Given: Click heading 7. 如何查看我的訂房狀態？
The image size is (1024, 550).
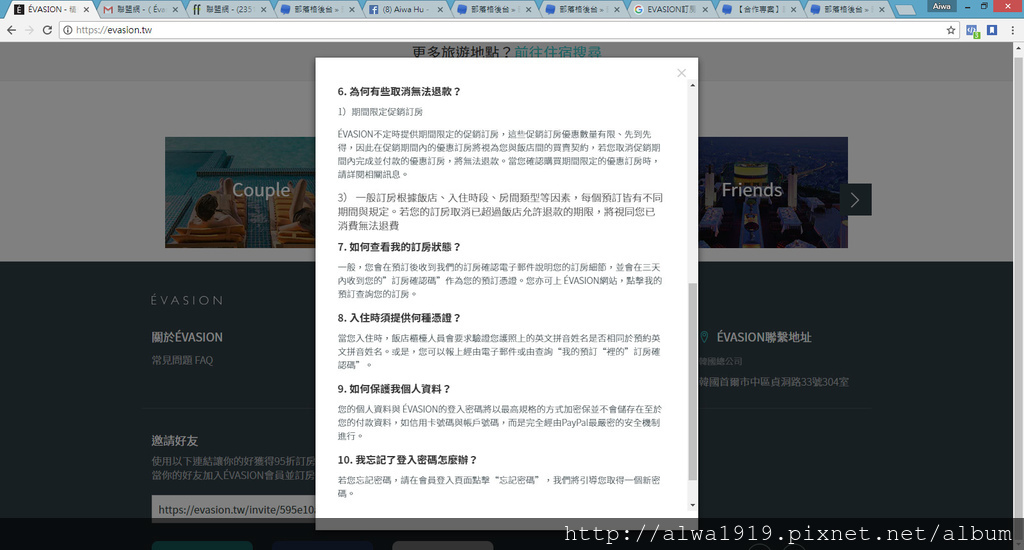Looking at the screenshot, I should click(x=399, y=247).
